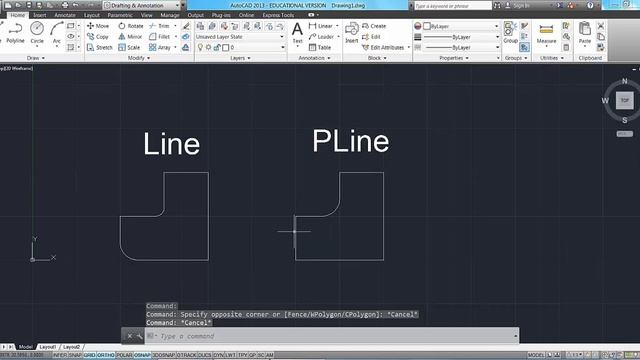The width and height of the screenshot is (640, 360).
Task: Activate the Fillet command
Action: coord(160,37)
